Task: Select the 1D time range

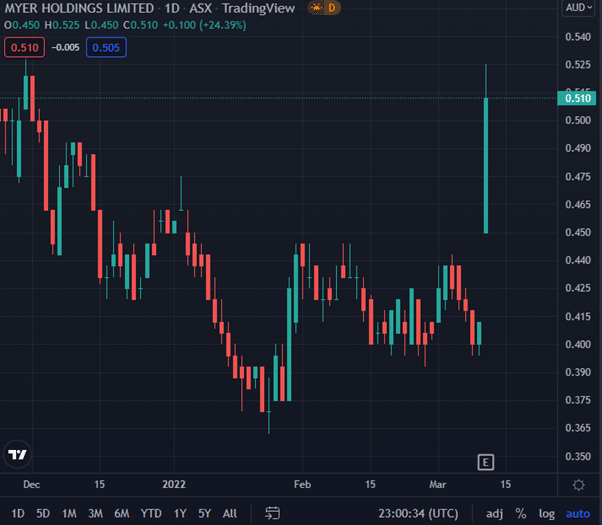Action: pyautogui.click(x=18, y=513)
